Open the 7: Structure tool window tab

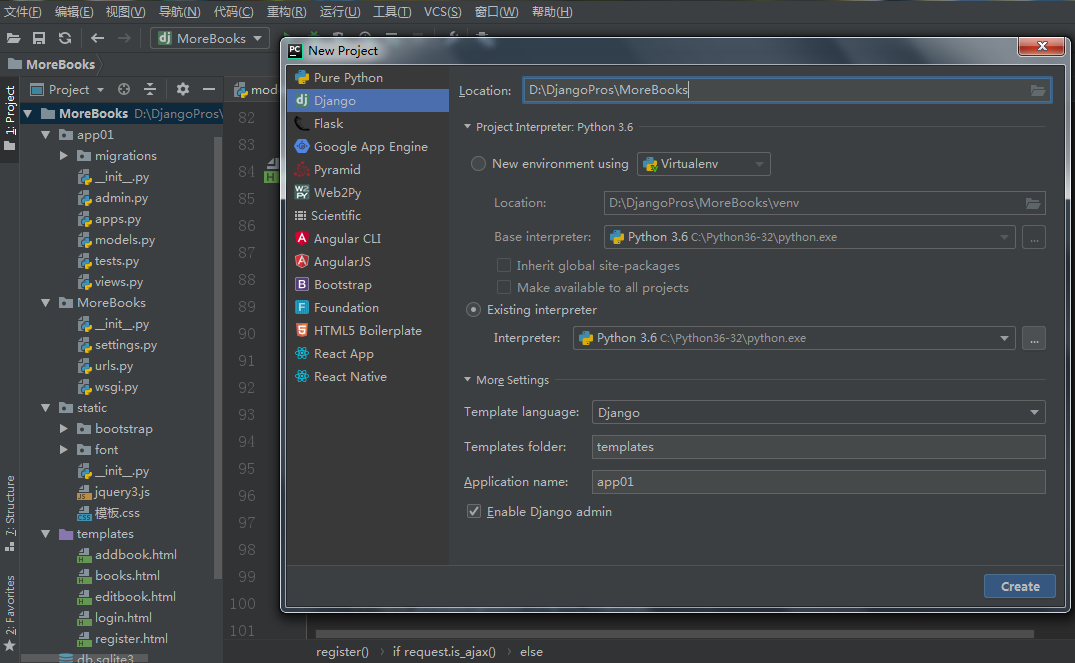(x=10, y=513)
